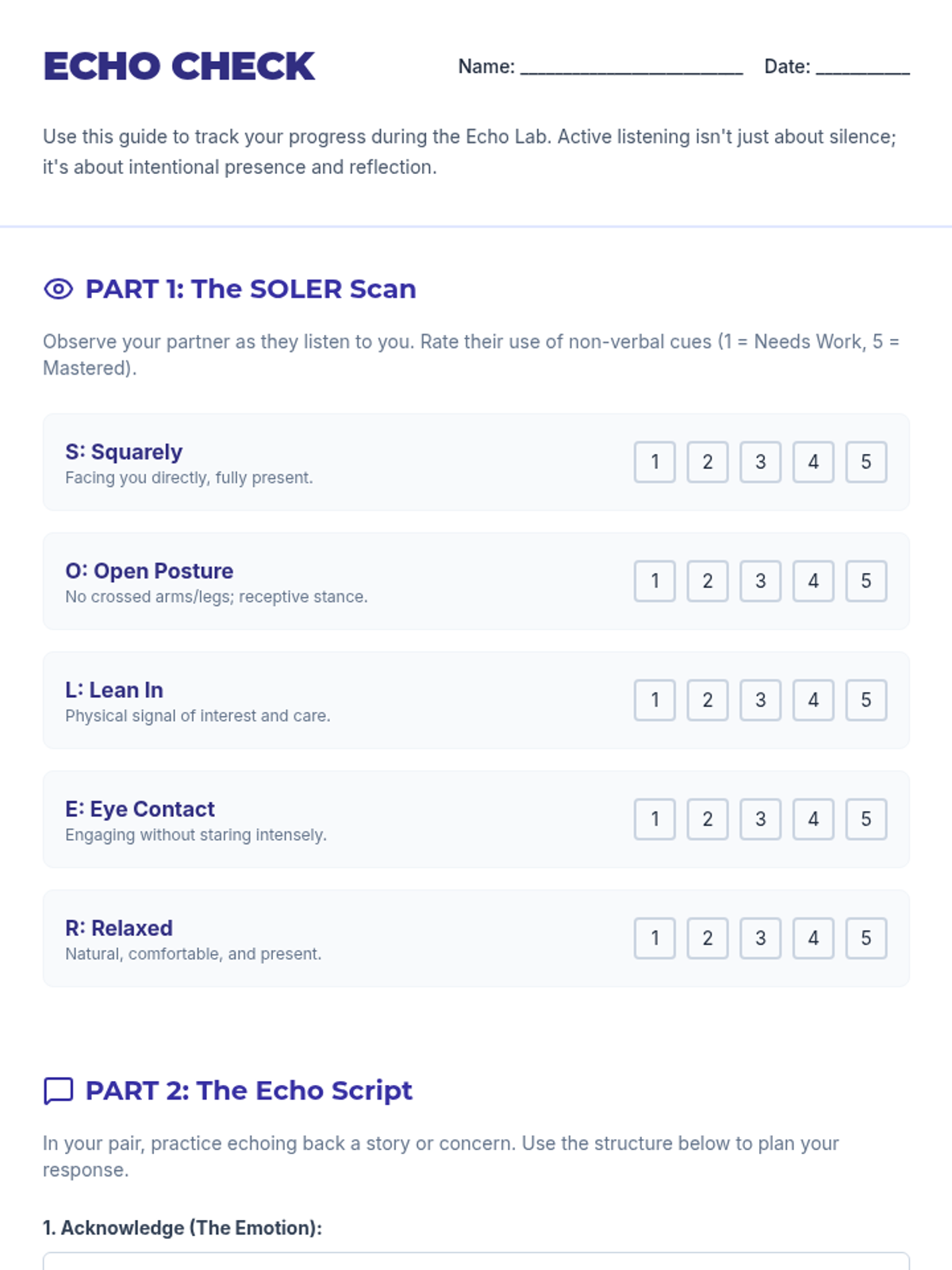The height and width of the screenshot is (1270, 952).
Task: Rate Squarely as 5
Action: (866, 462)
